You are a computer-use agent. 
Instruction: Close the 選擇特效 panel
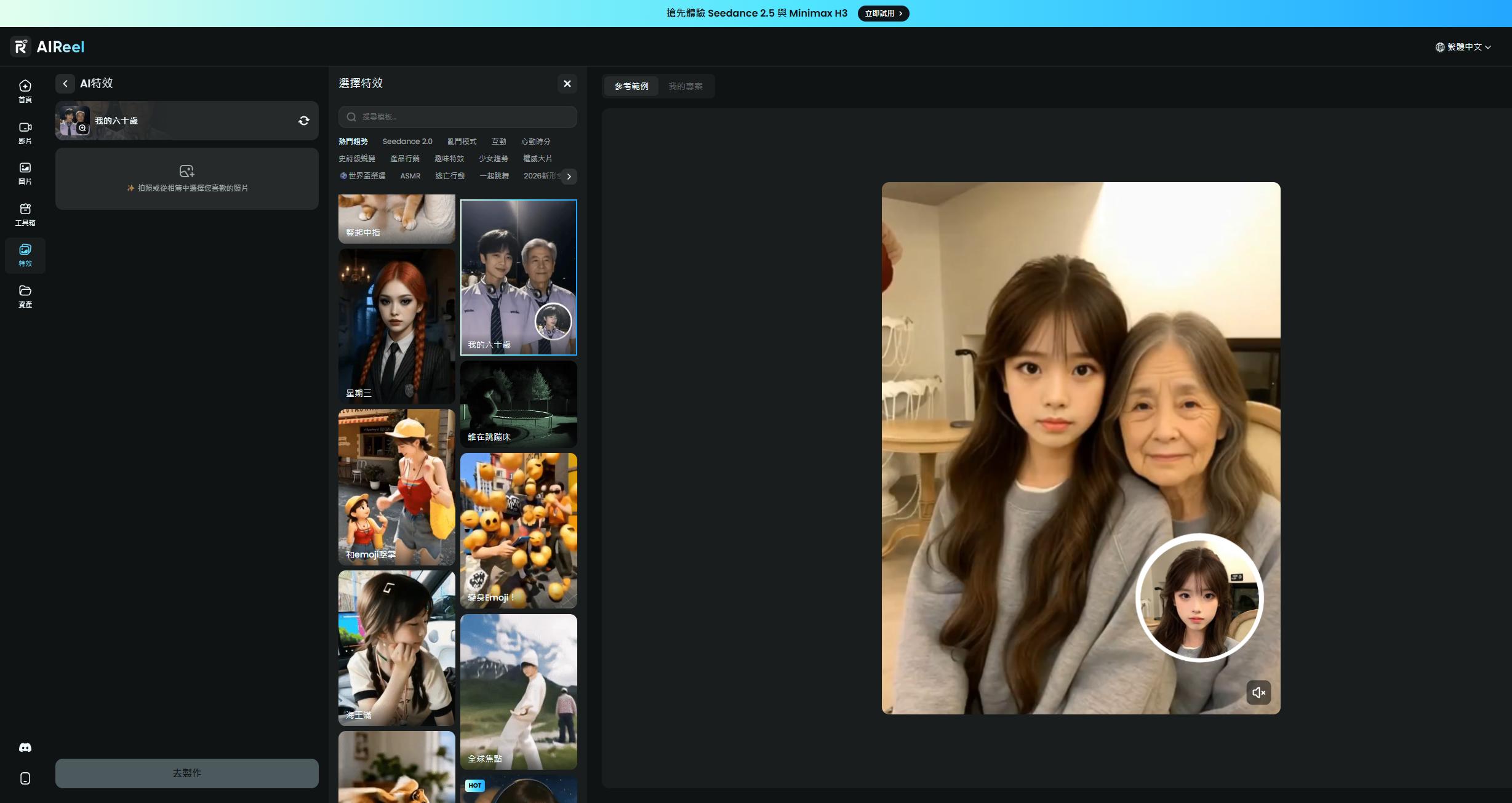567,84
